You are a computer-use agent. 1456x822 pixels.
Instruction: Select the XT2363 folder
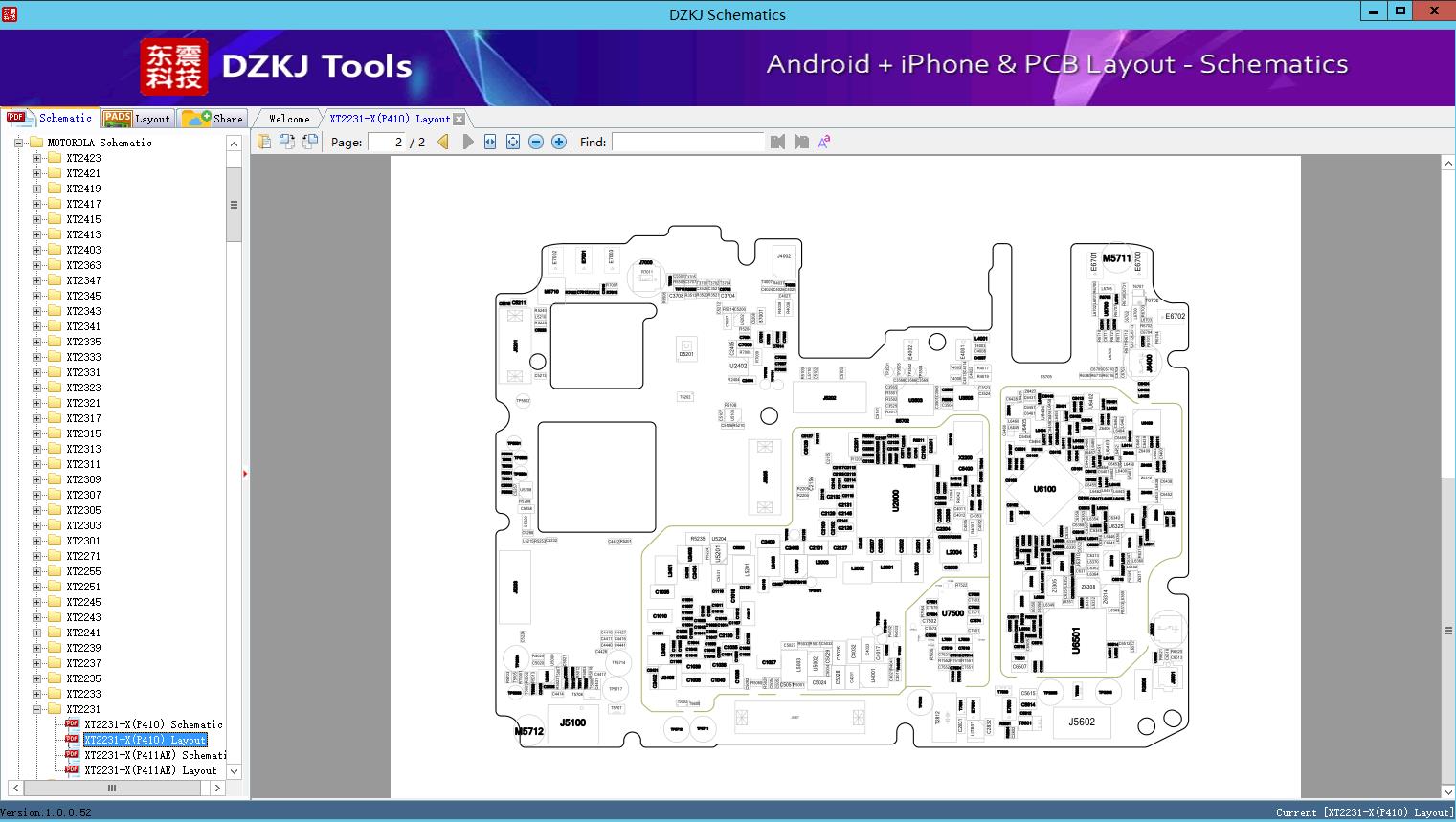[83, 265]
